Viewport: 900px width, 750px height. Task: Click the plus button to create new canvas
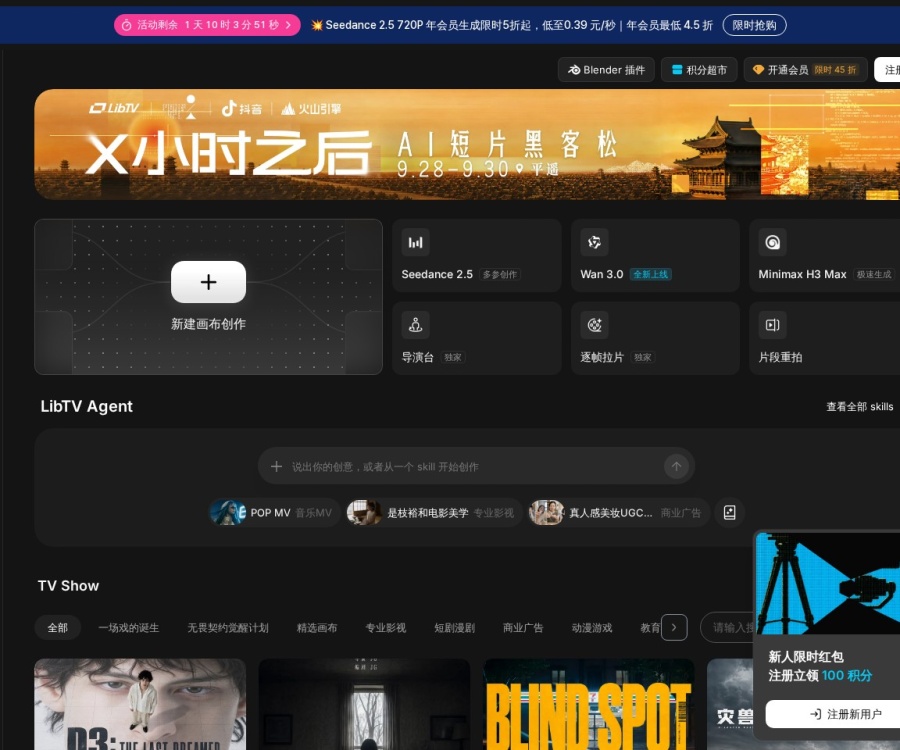(208, 282)
